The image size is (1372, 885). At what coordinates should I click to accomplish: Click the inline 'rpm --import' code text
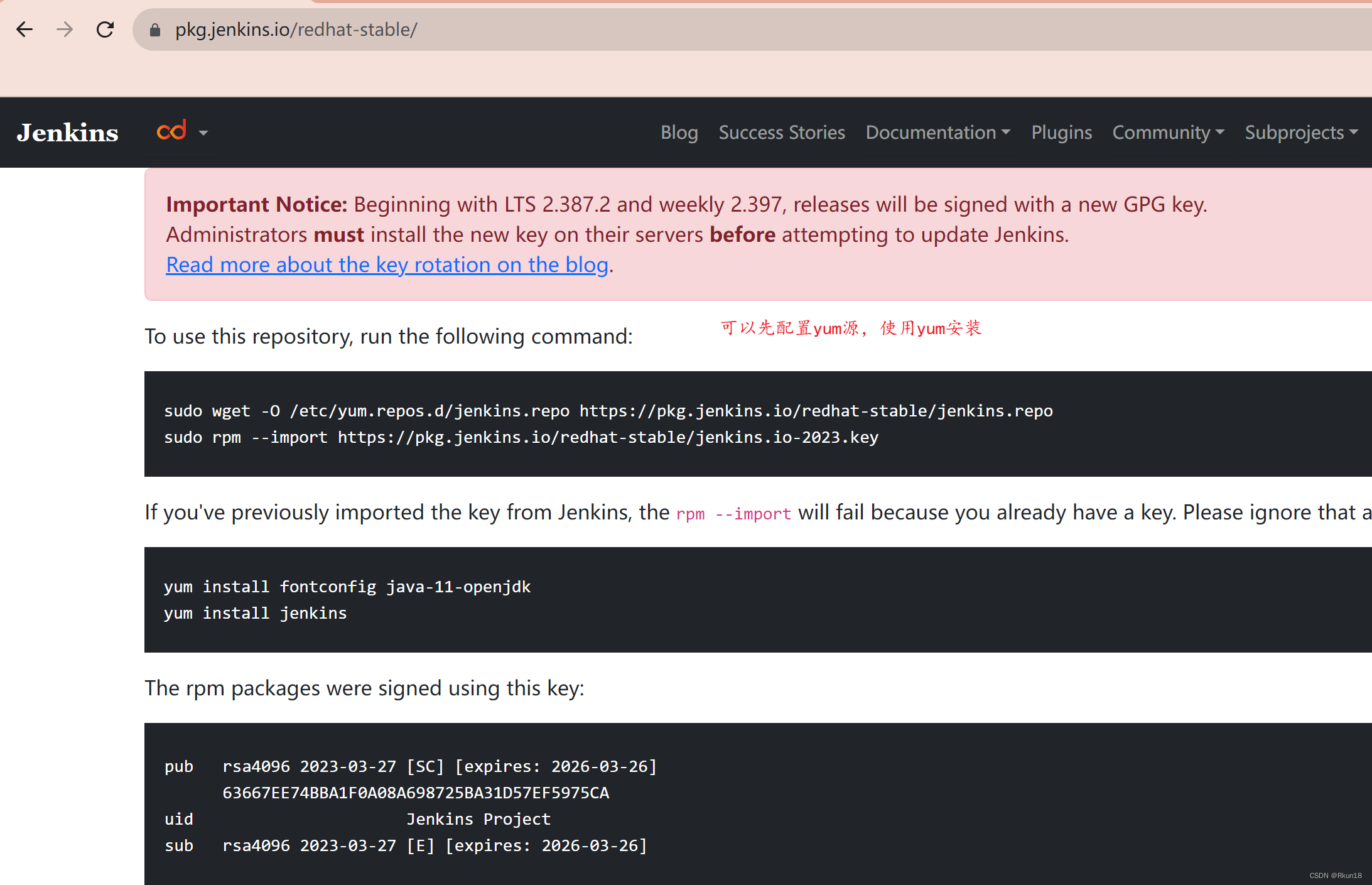733,514
